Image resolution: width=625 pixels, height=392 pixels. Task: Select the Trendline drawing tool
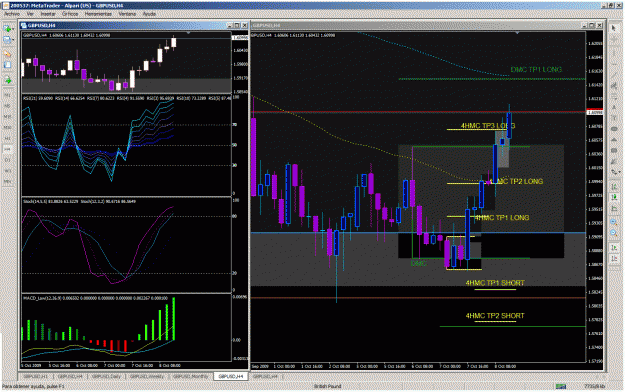click(x=614, y=75)
